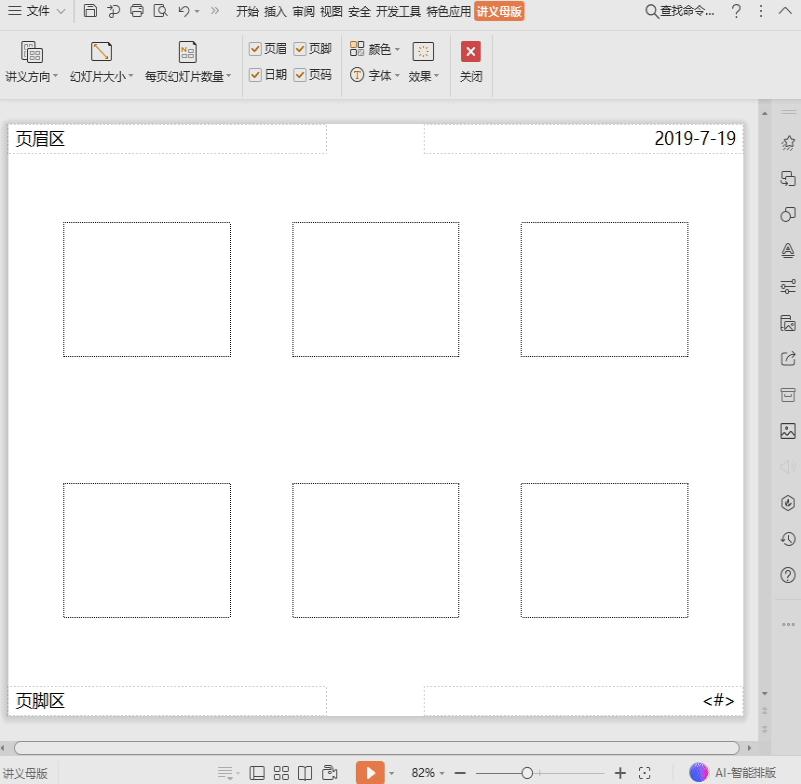
Task: Open the 颜色 theme colors dropdown
Action: (375, 49)
